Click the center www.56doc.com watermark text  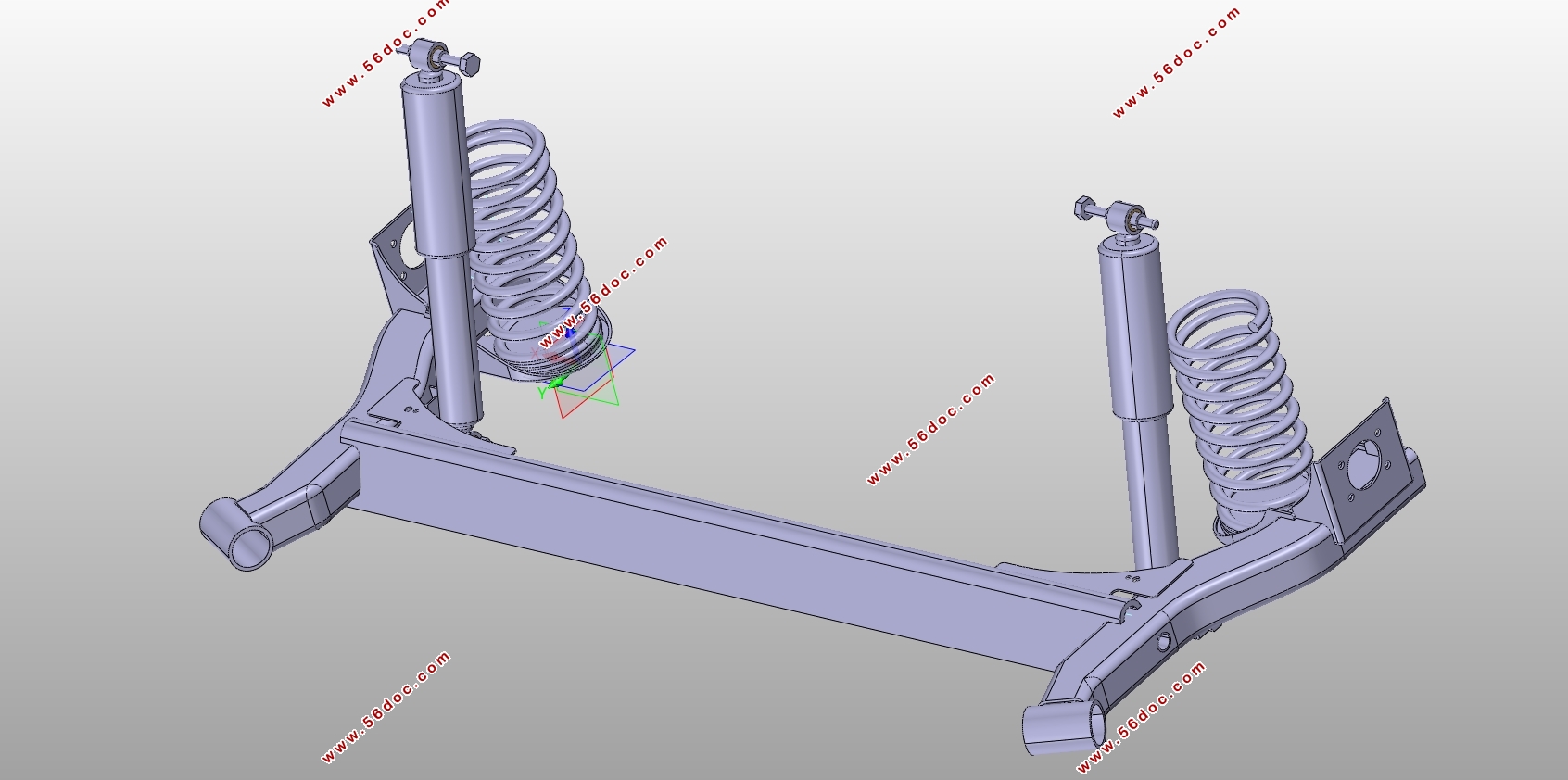point(929,429)
